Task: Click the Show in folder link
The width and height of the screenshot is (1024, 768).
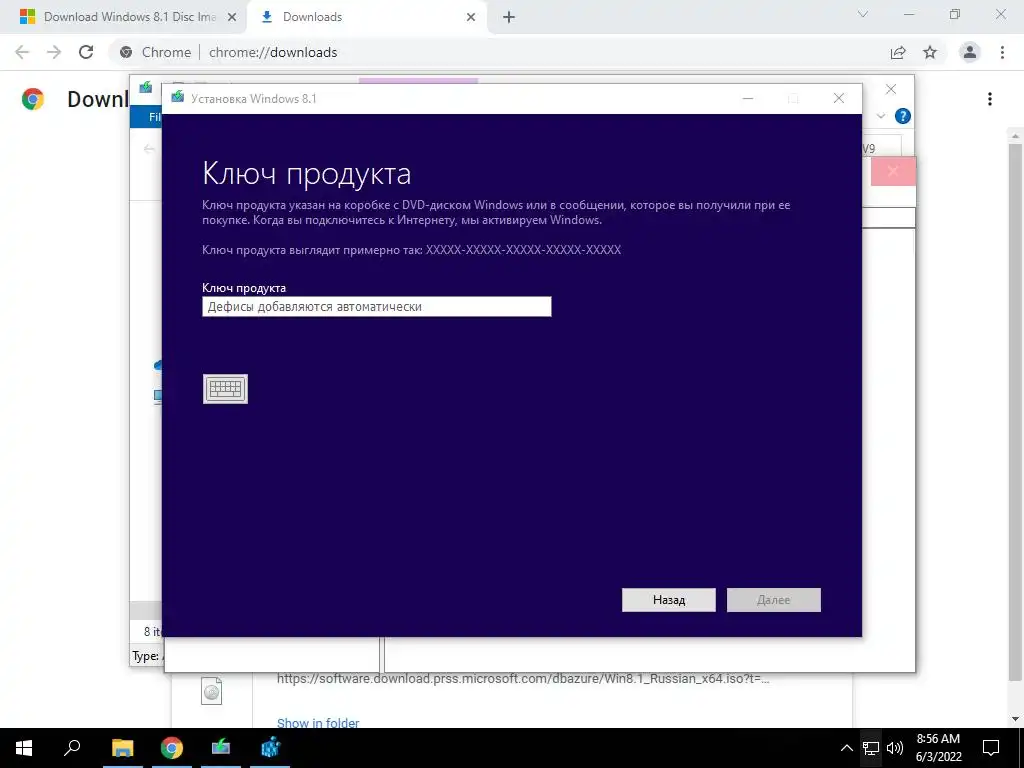Action: (x=318, y=722)
